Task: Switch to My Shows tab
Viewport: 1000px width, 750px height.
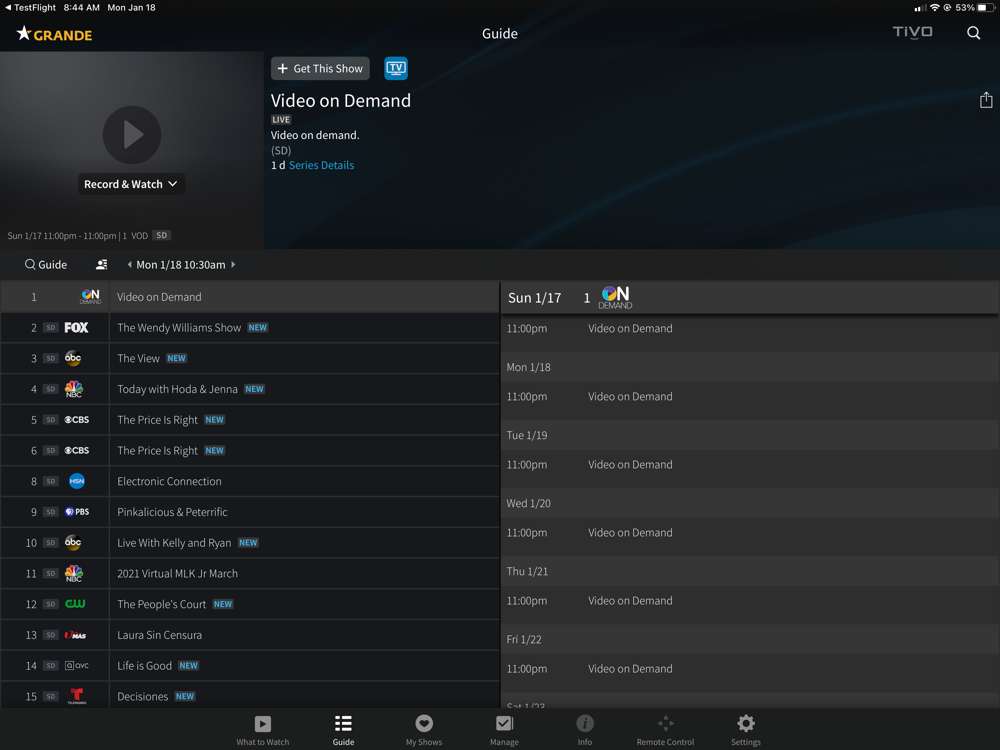Action: 424,730
